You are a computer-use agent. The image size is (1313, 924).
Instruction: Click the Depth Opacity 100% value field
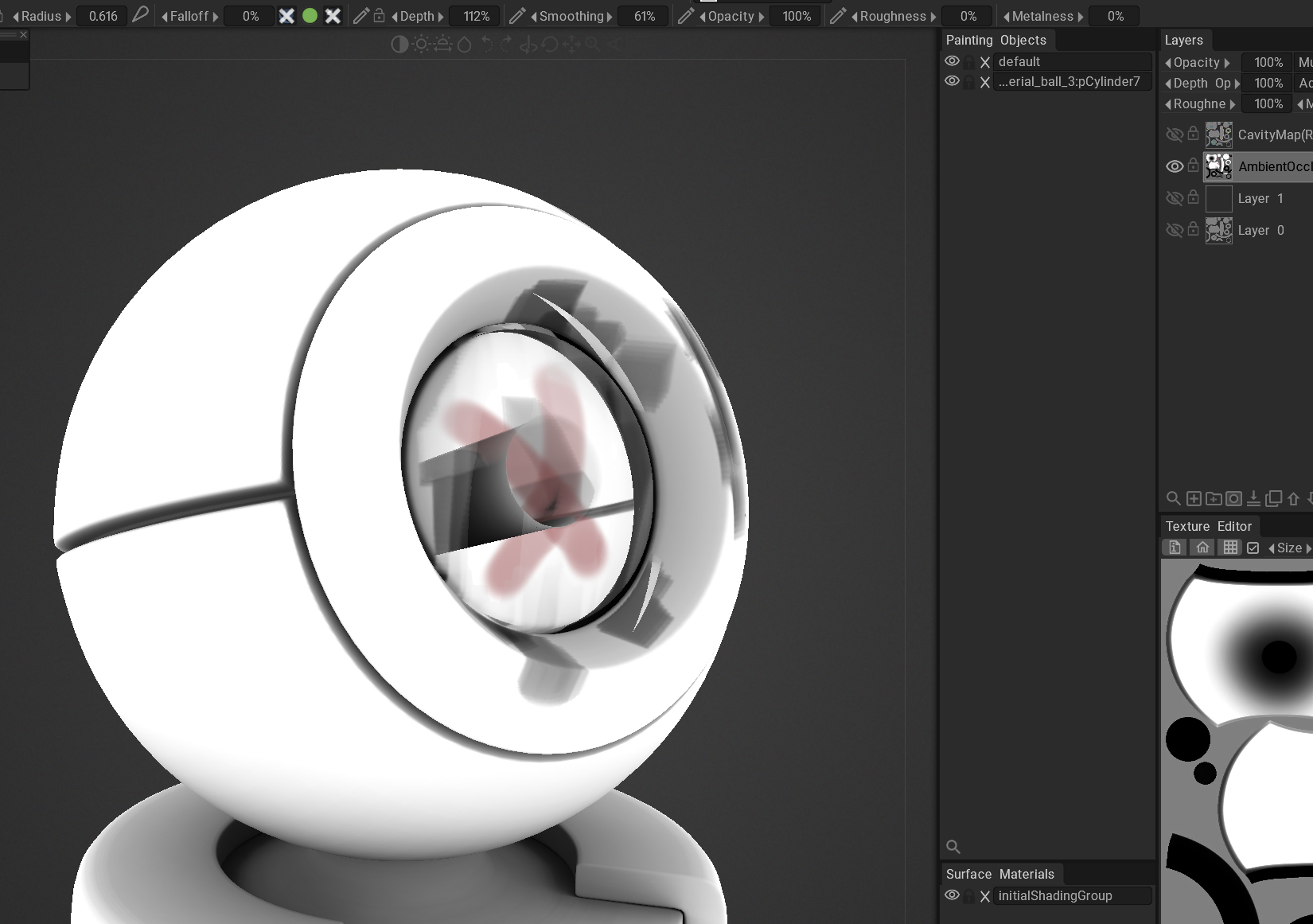pyautogui.click(x=1268, y=83)
